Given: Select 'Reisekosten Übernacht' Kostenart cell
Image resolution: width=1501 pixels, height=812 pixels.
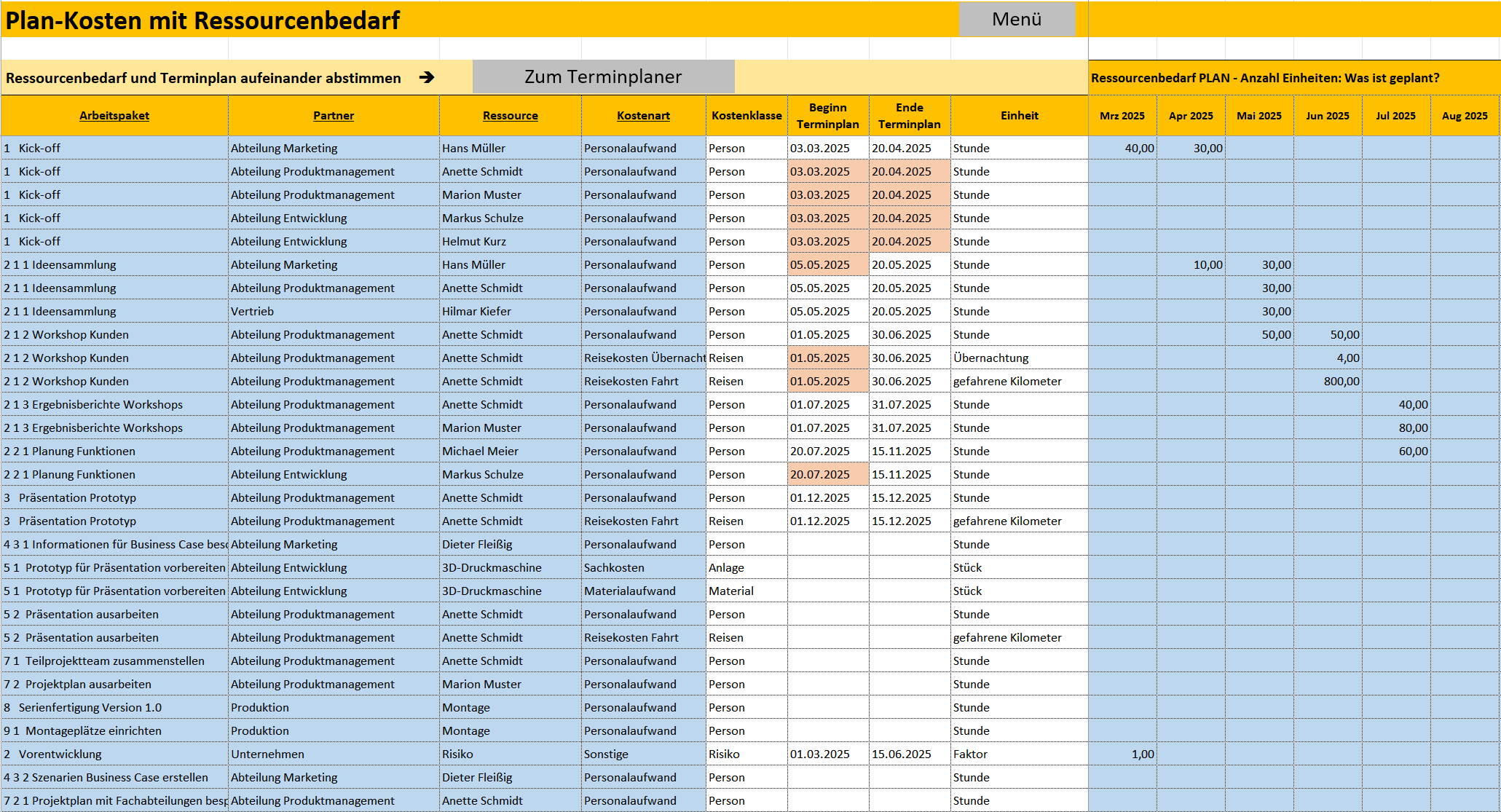Looking at the screenshot, I should (643, 358).
